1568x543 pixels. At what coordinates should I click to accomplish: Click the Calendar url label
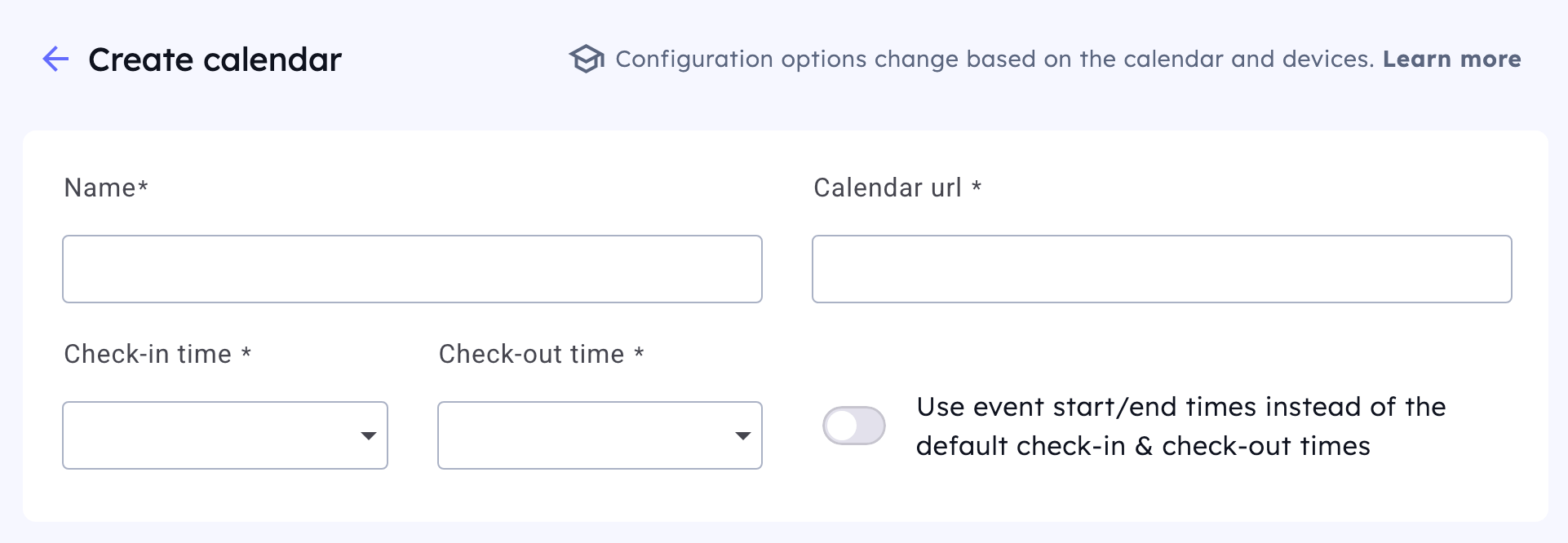tap(888, 188)
